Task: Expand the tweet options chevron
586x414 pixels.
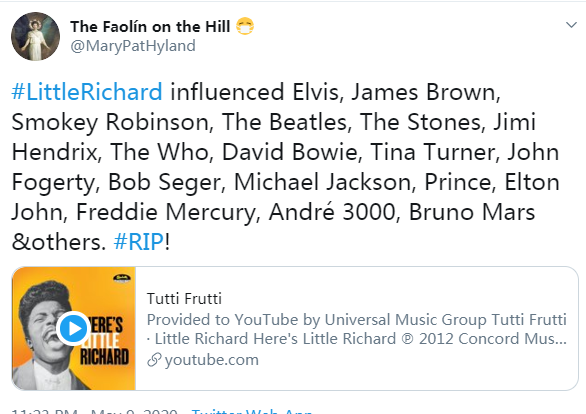Action: pos(571,25)
